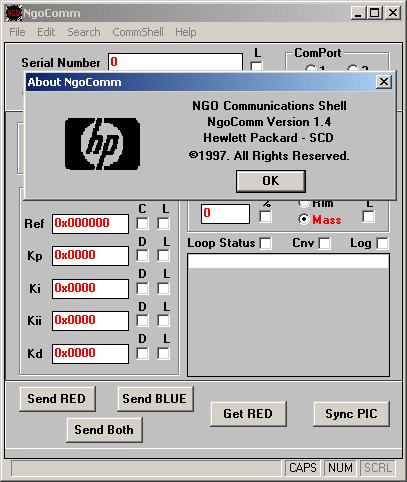Close the About NgoComm dialog
This screenshot has width=407, height=482.
(x=384, y=82)
